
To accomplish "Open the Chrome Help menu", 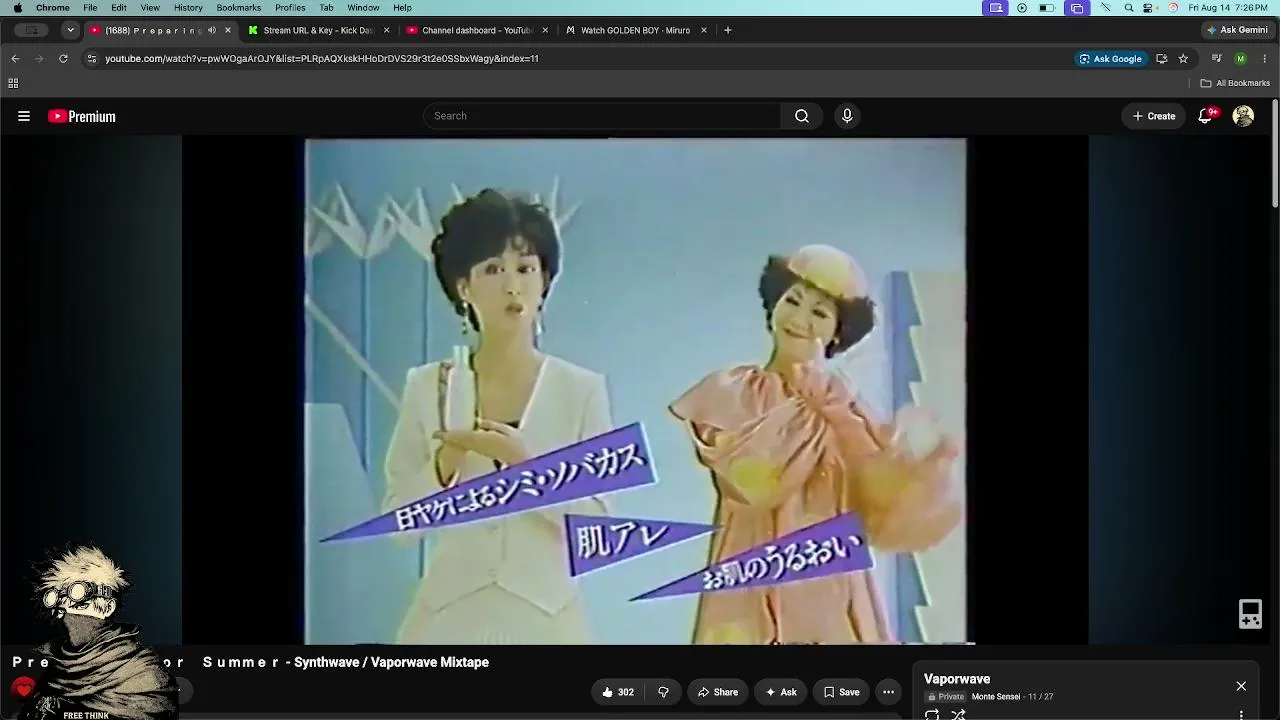I will click(x=402, y=8).
